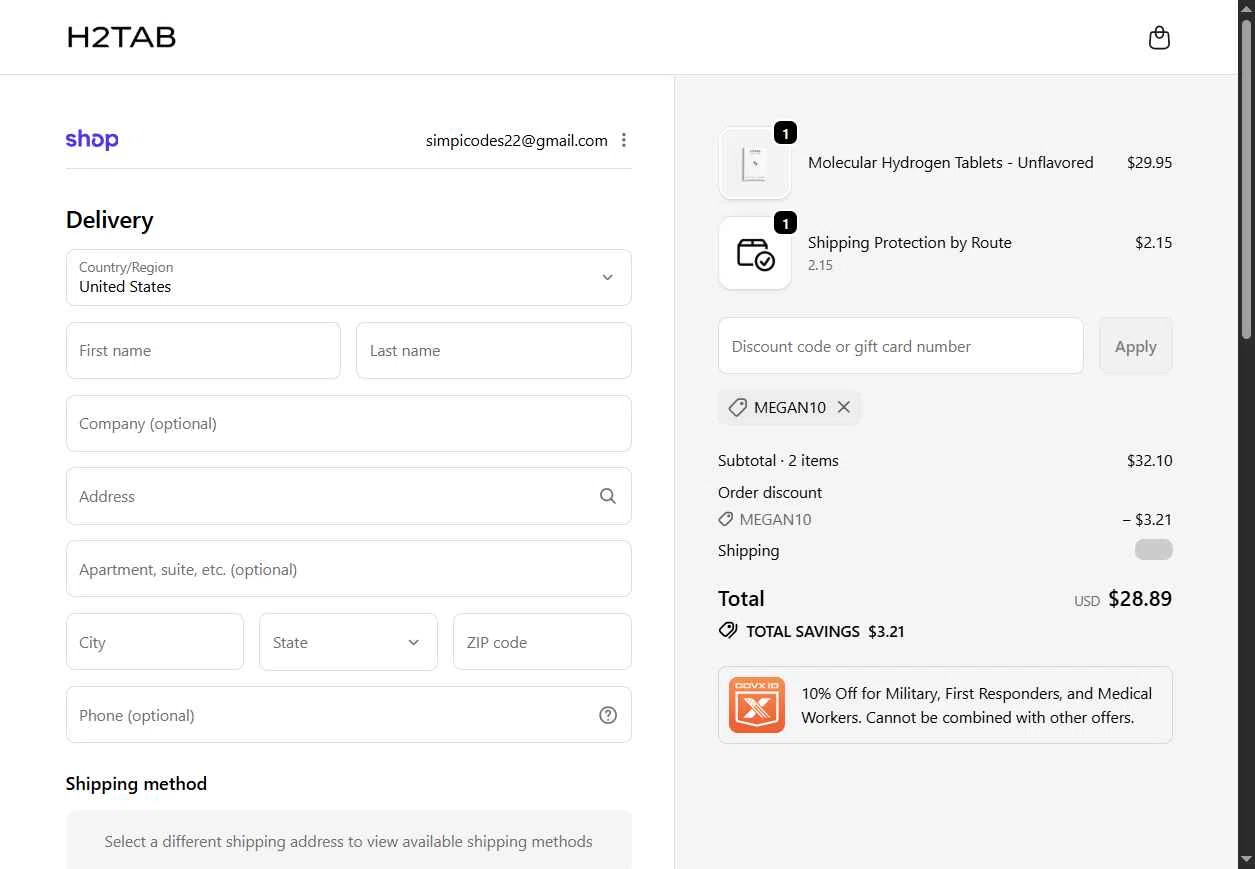This screenshot has height=869, width=1255.
Task: Open the account options three-dot menu
Action: click(624, 140)
